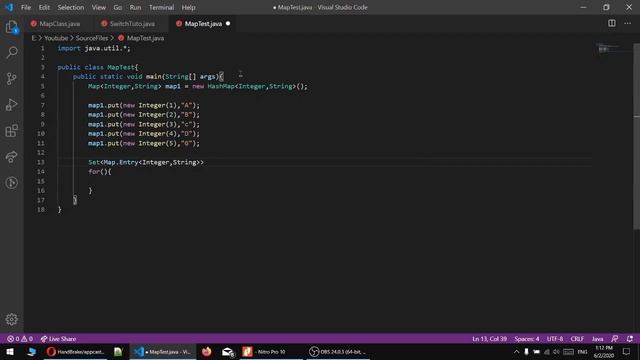Open the Windows Start button
Image resolution: width=640 pixels, height=360 pixels.
(10, 351)
